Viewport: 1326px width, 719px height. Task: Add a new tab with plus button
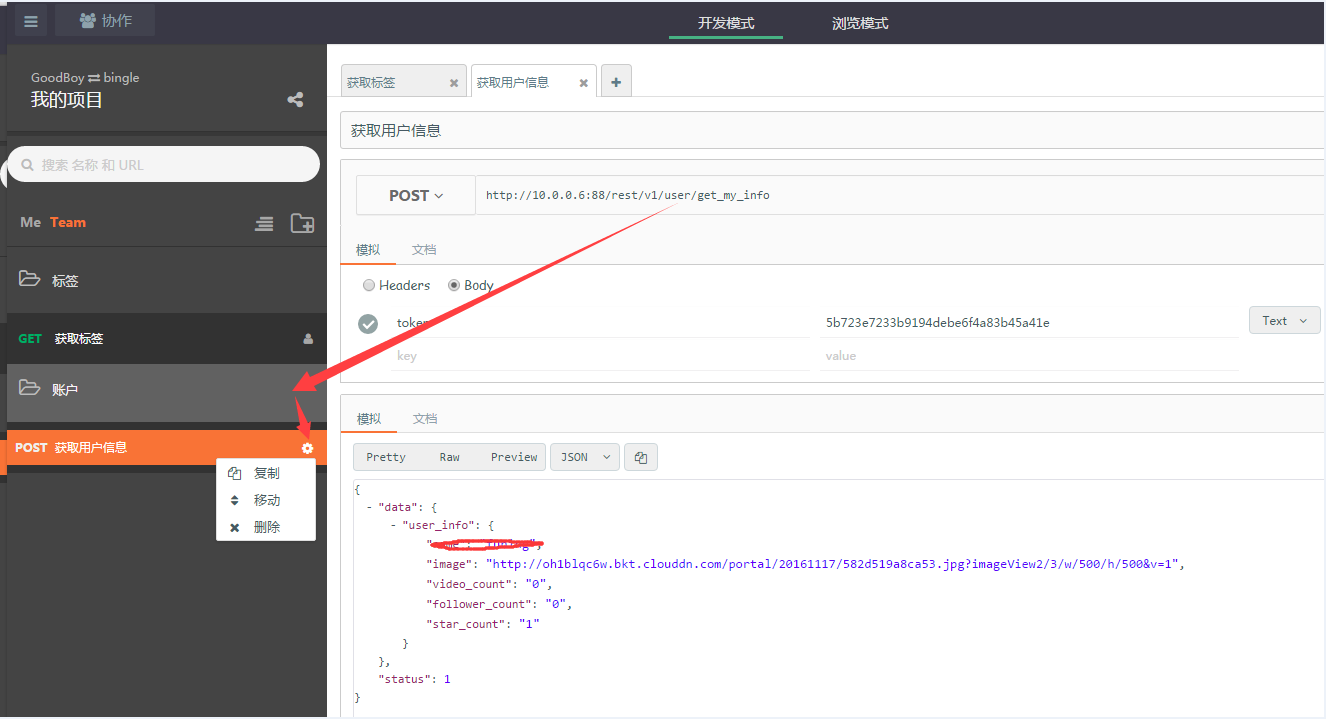(x=616, y=82)
